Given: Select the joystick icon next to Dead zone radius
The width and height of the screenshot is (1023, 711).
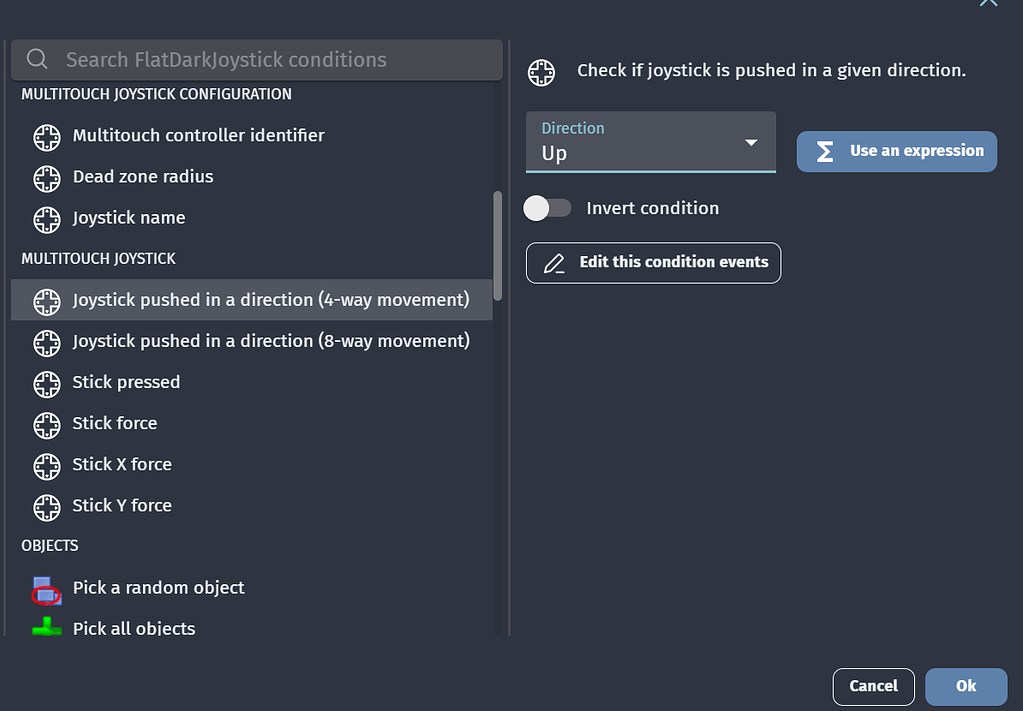Looking at the screenshot, I should click(47, 177).
